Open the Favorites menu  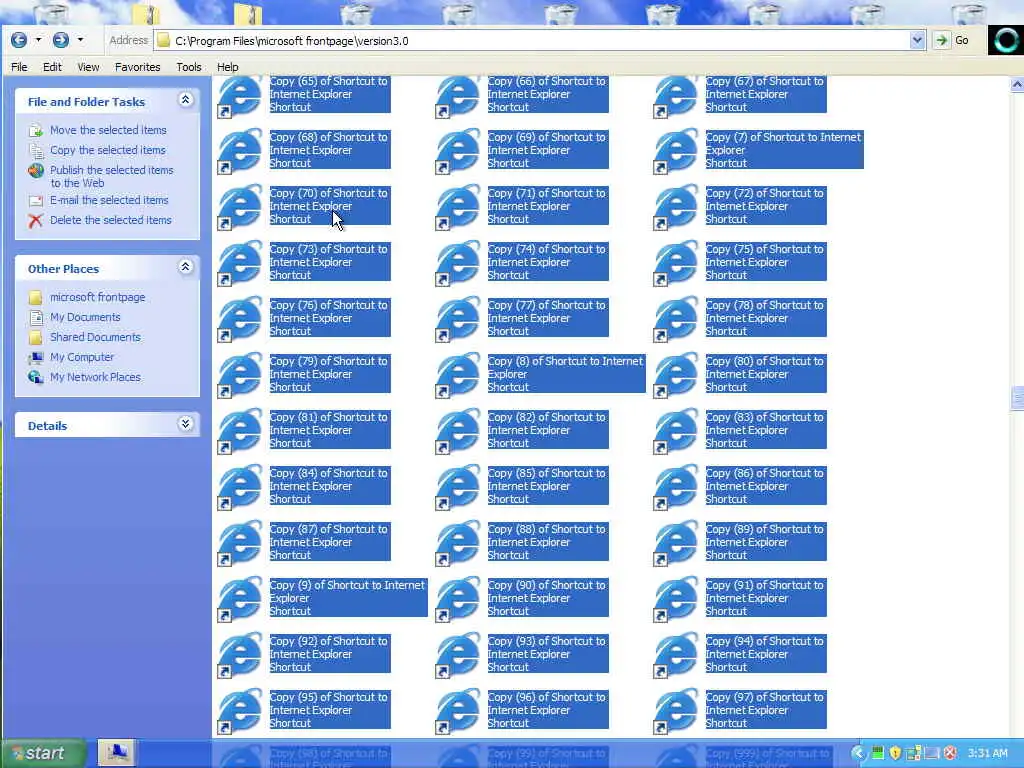click(x=137, y=67)
